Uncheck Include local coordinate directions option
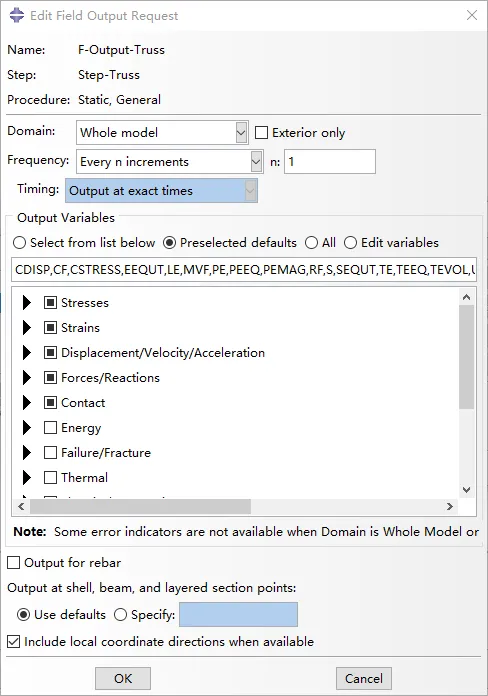This screenshot has width=488, height=696. [x=14, y=642]
